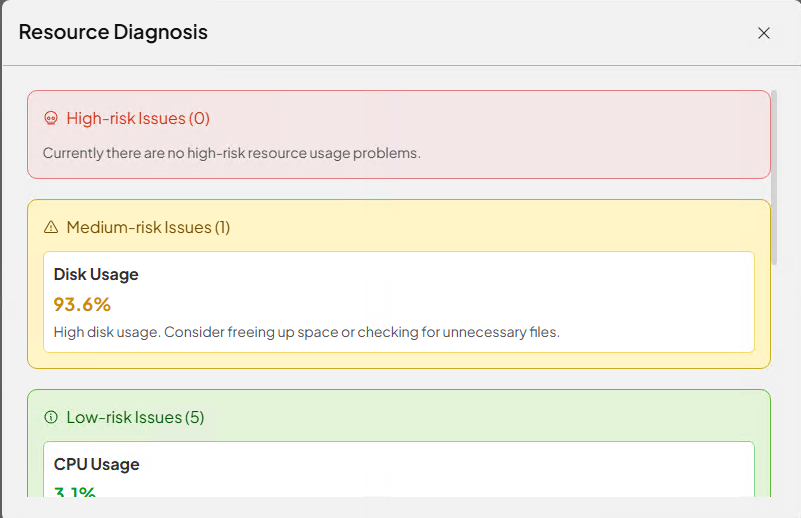Click the info circle icon beside Low-risk Issues
The width and height of the screenshot is (801, 518).
pyautogui.click(x=51, y=417)
